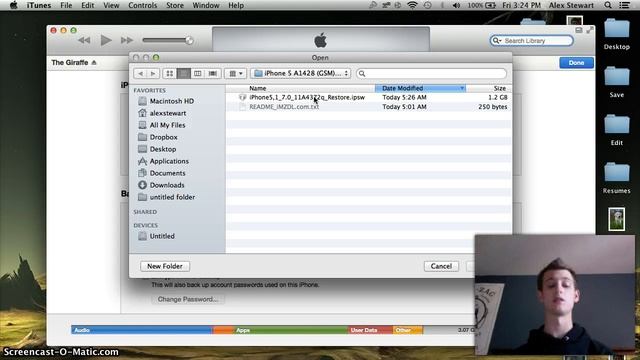Skip back to previous track in iTunes
The width and height of the screenshot is (640, 360).
[84, 40]
